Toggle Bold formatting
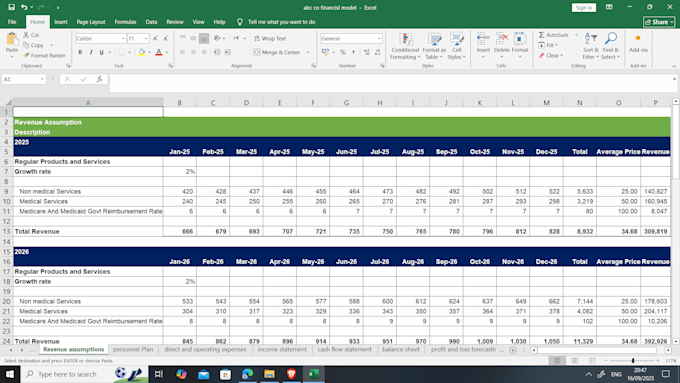 [x=80, y=52]
